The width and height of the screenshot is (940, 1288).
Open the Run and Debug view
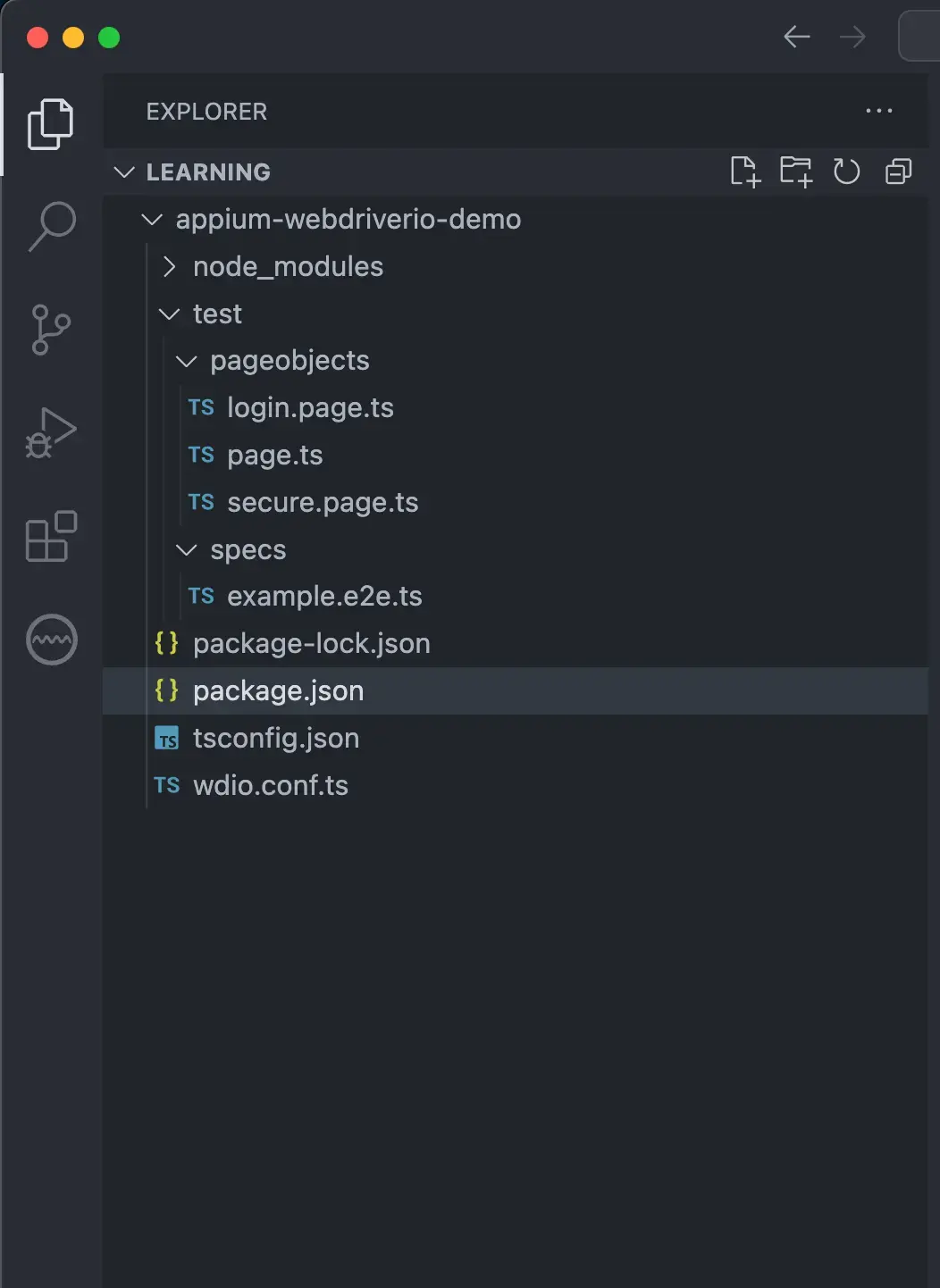click(x=51, y=433)
